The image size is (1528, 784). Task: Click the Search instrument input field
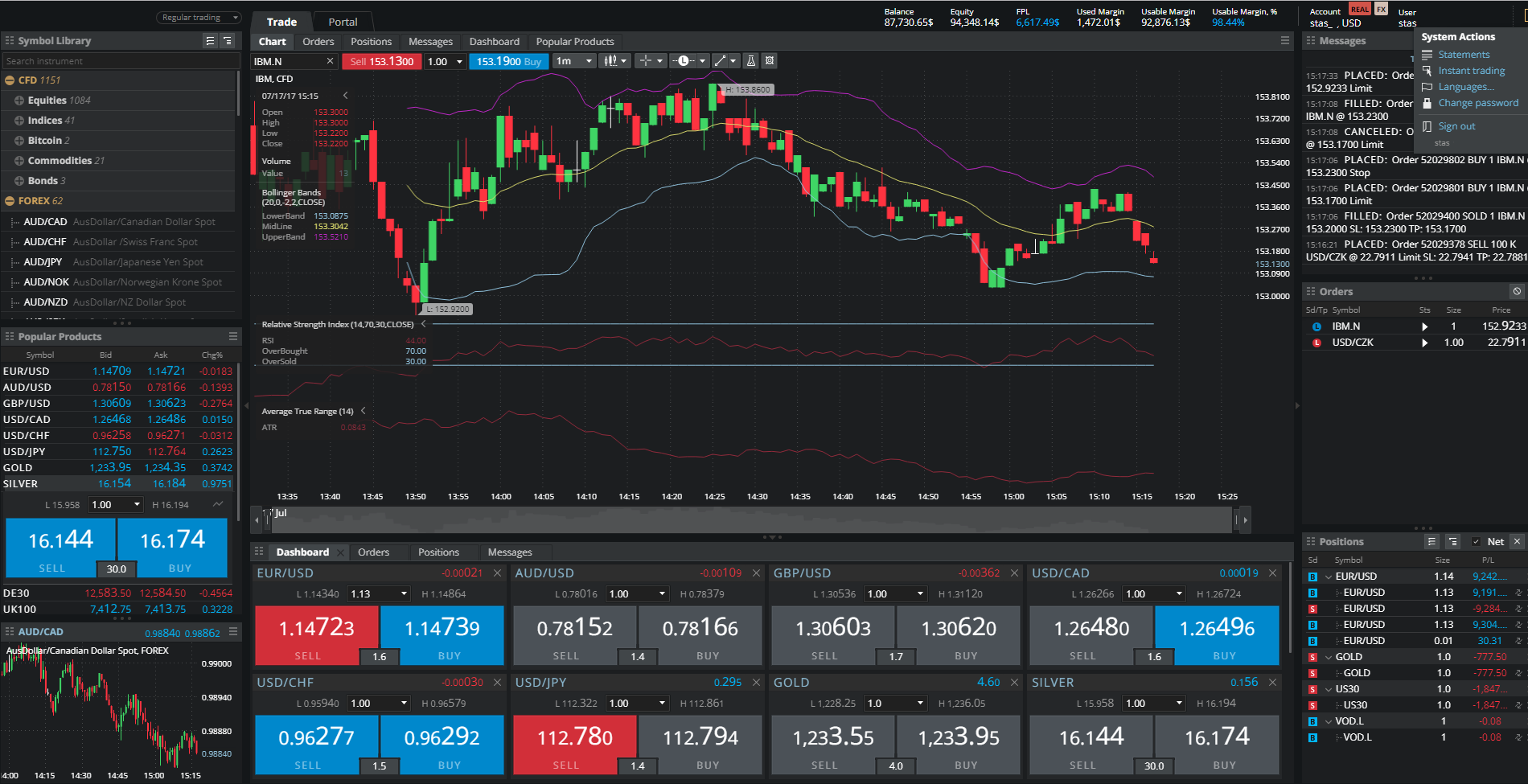(121, 61)
